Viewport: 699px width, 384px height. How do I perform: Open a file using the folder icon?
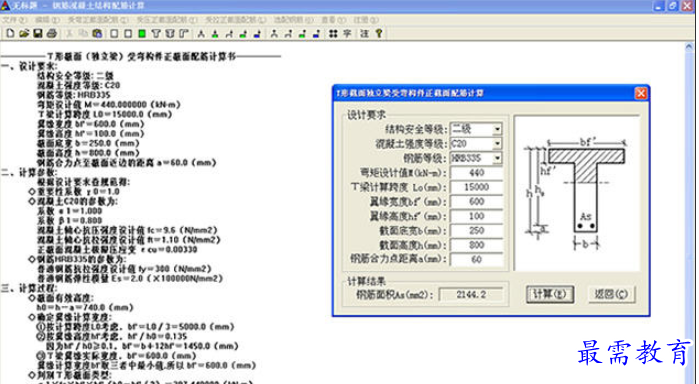(x=24, y=33)
